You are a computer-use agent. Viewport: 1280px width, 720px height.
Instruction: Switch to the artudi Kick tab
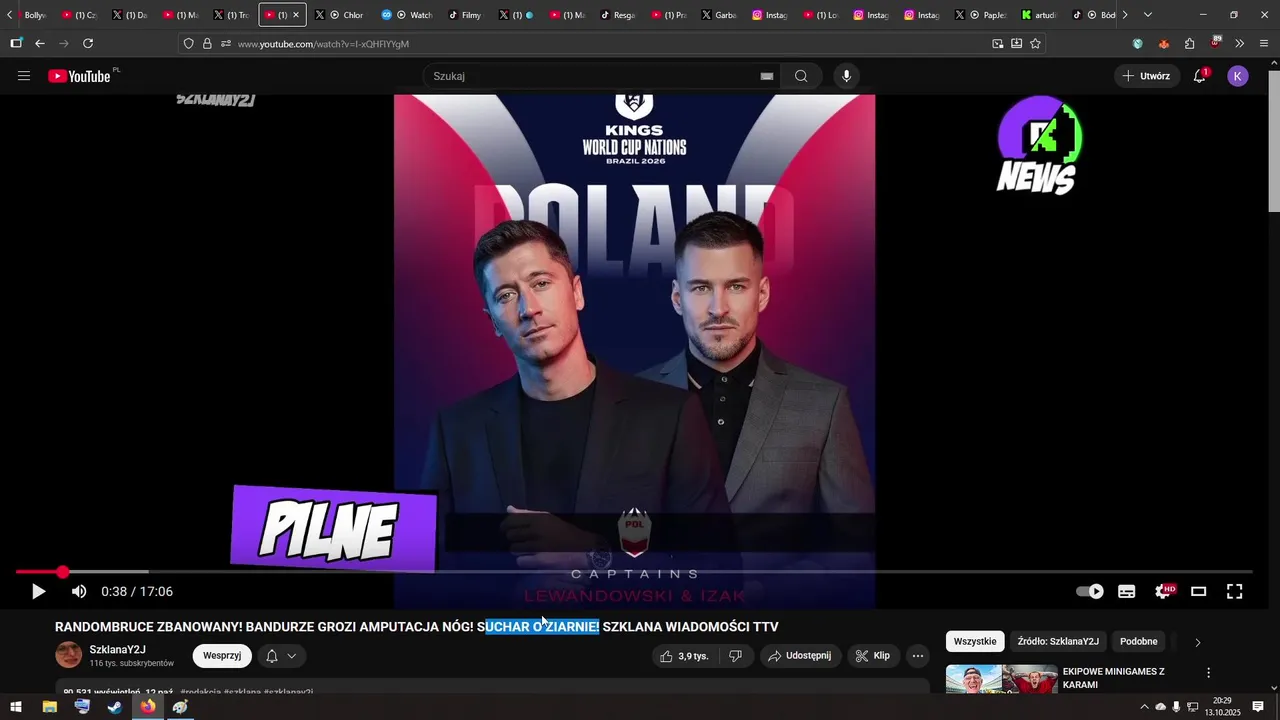coord(1038,15)
